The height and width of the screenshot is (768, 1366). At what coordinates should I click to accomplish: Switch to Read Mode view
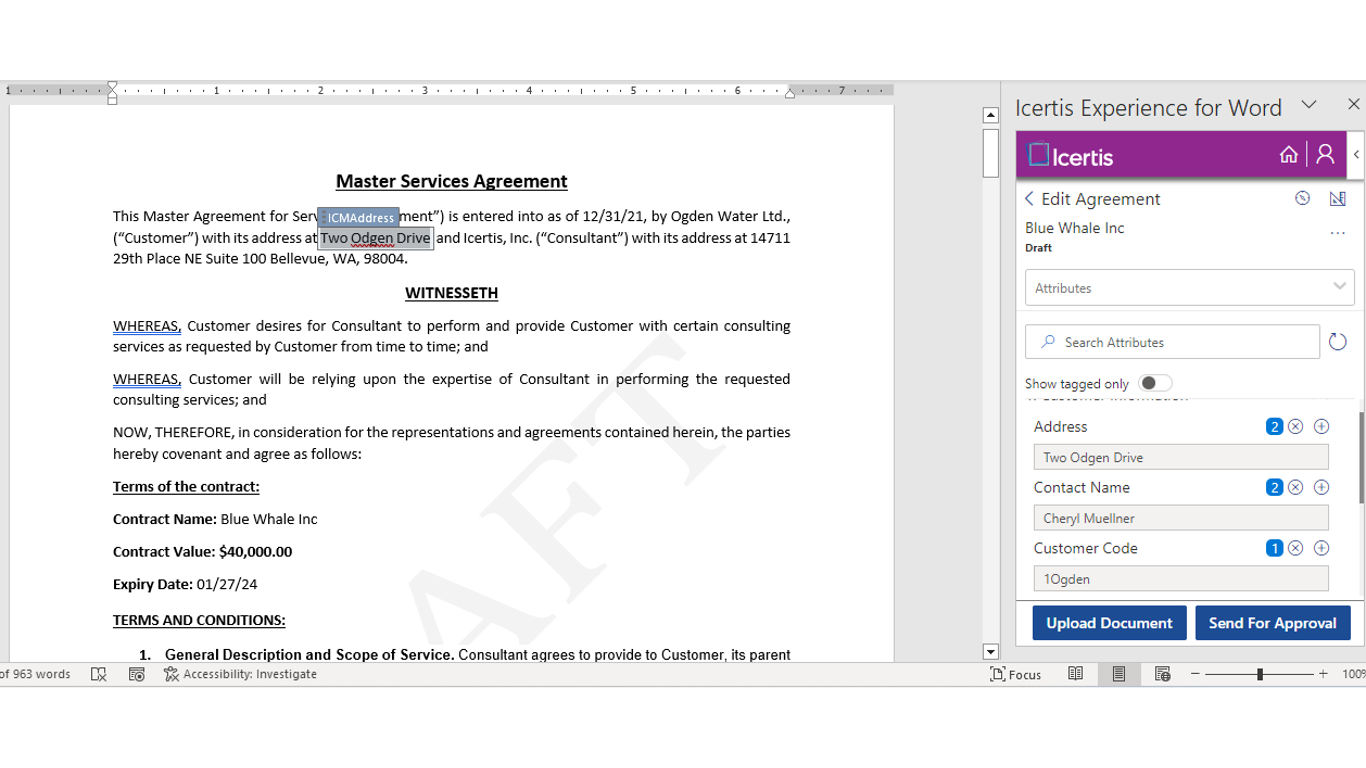click(x=1075, y=674)
